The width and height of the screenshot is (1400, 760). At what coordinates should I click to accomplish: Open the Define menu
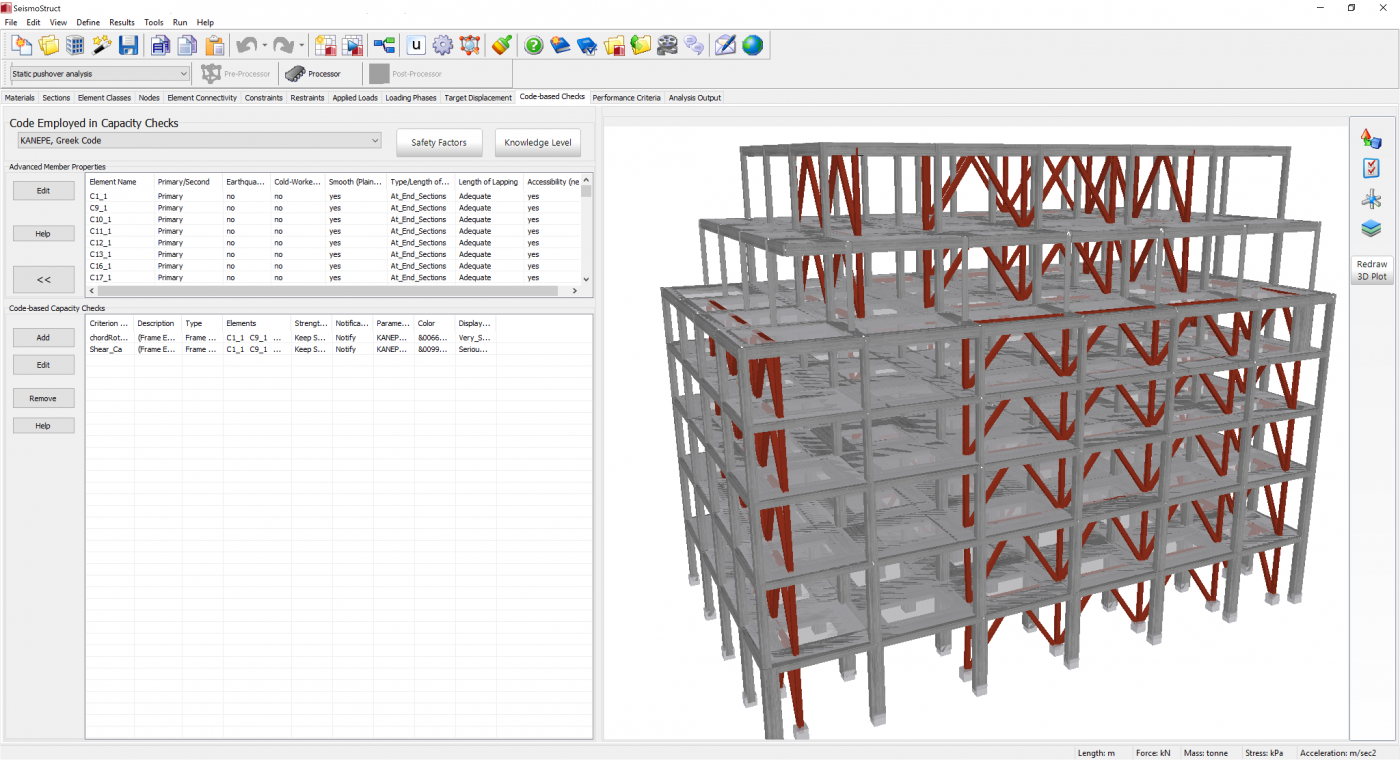coord(88,22)
